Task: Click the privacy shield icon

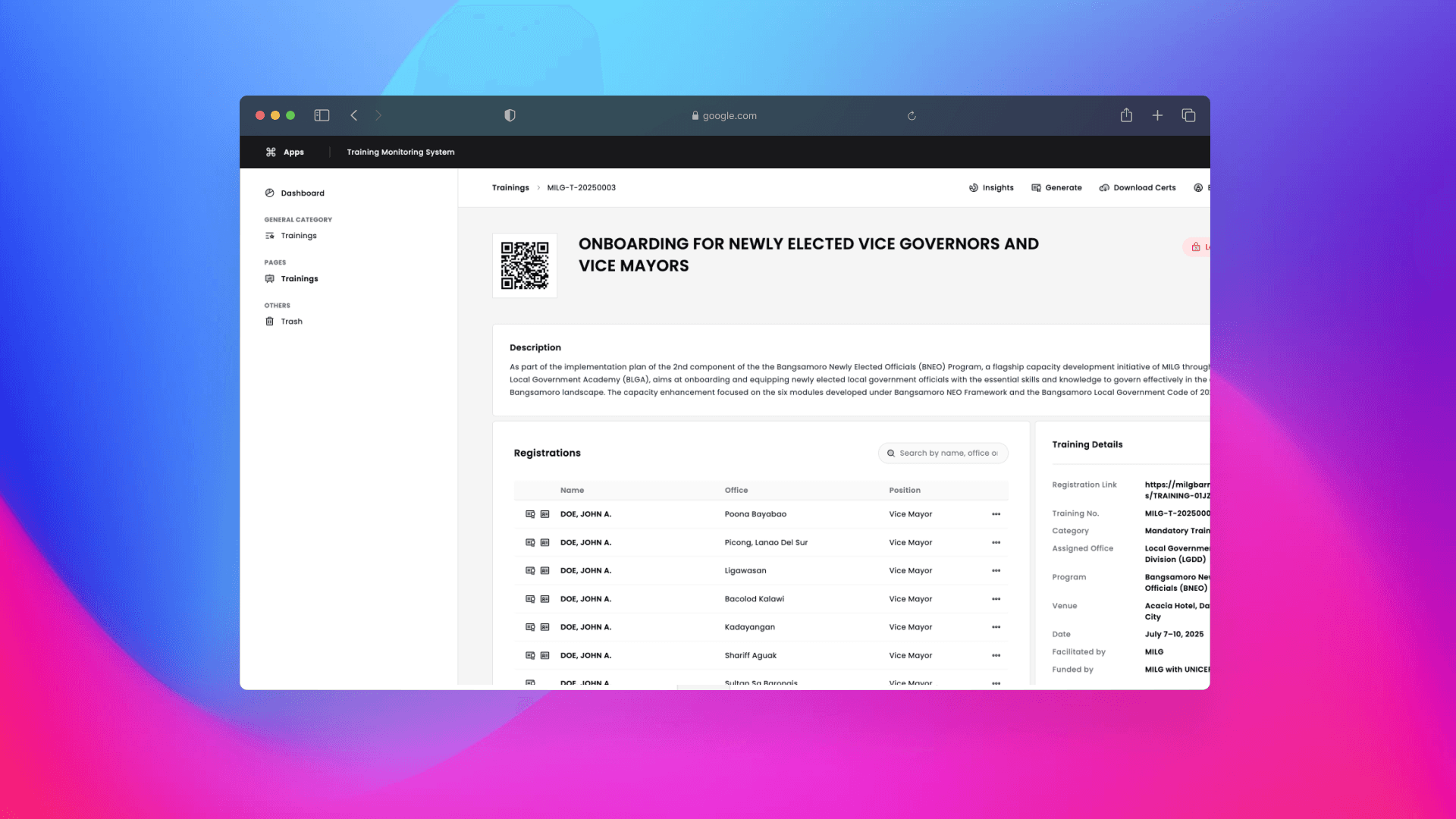Action: tap(510, 115)
